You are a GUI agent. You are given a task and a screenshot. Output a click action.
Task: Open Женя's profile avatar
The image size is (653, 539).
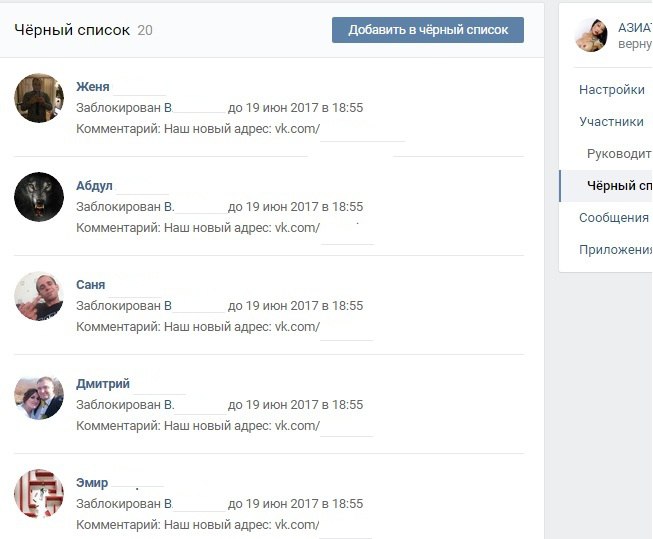click(39, 98)
